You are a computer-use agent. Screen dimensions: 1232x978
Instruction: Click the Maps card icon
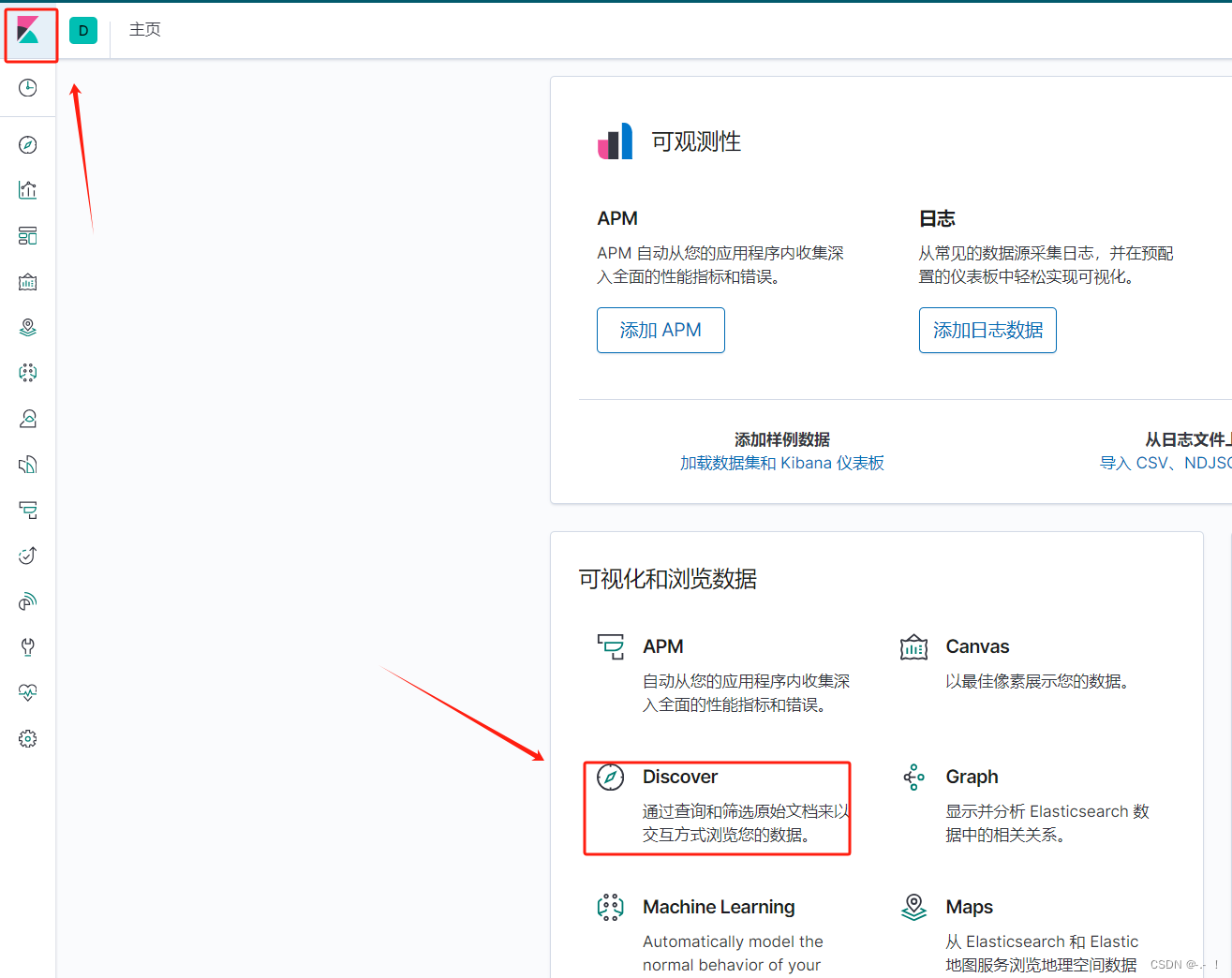(x=913, y=907)
